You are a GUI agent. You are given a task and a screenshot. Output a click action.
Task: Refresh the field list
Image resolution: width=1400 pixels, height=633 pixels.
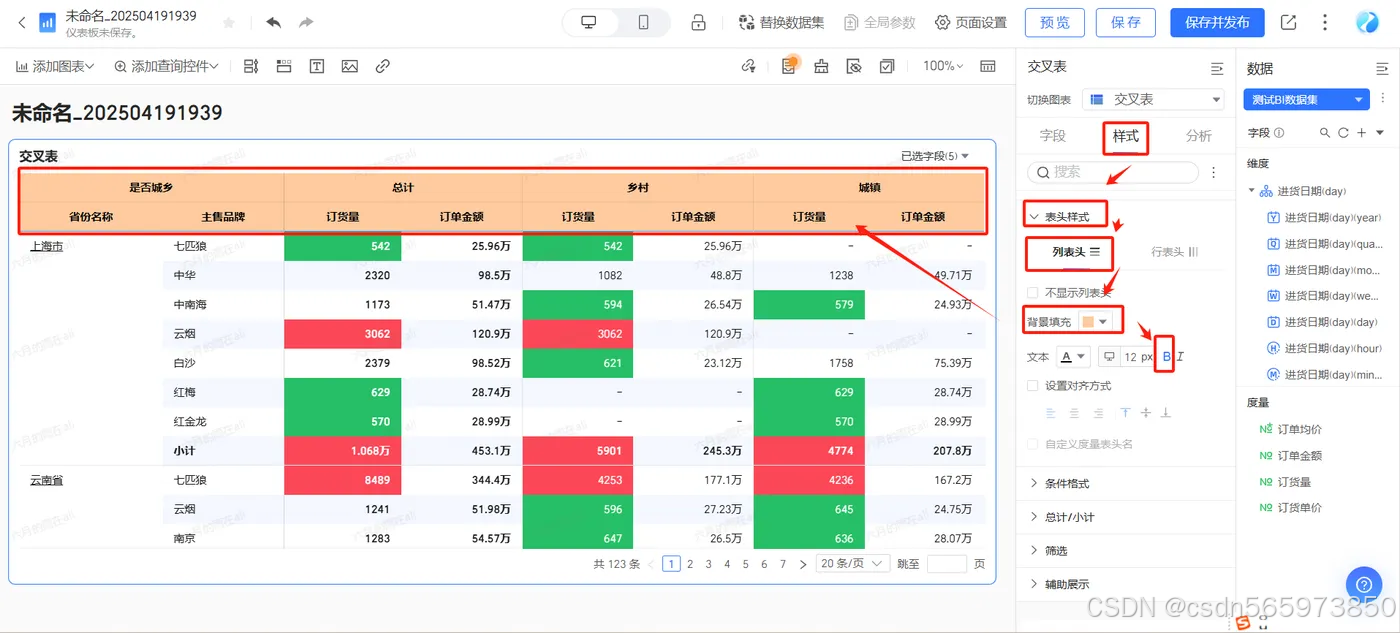coord(1343,132)
